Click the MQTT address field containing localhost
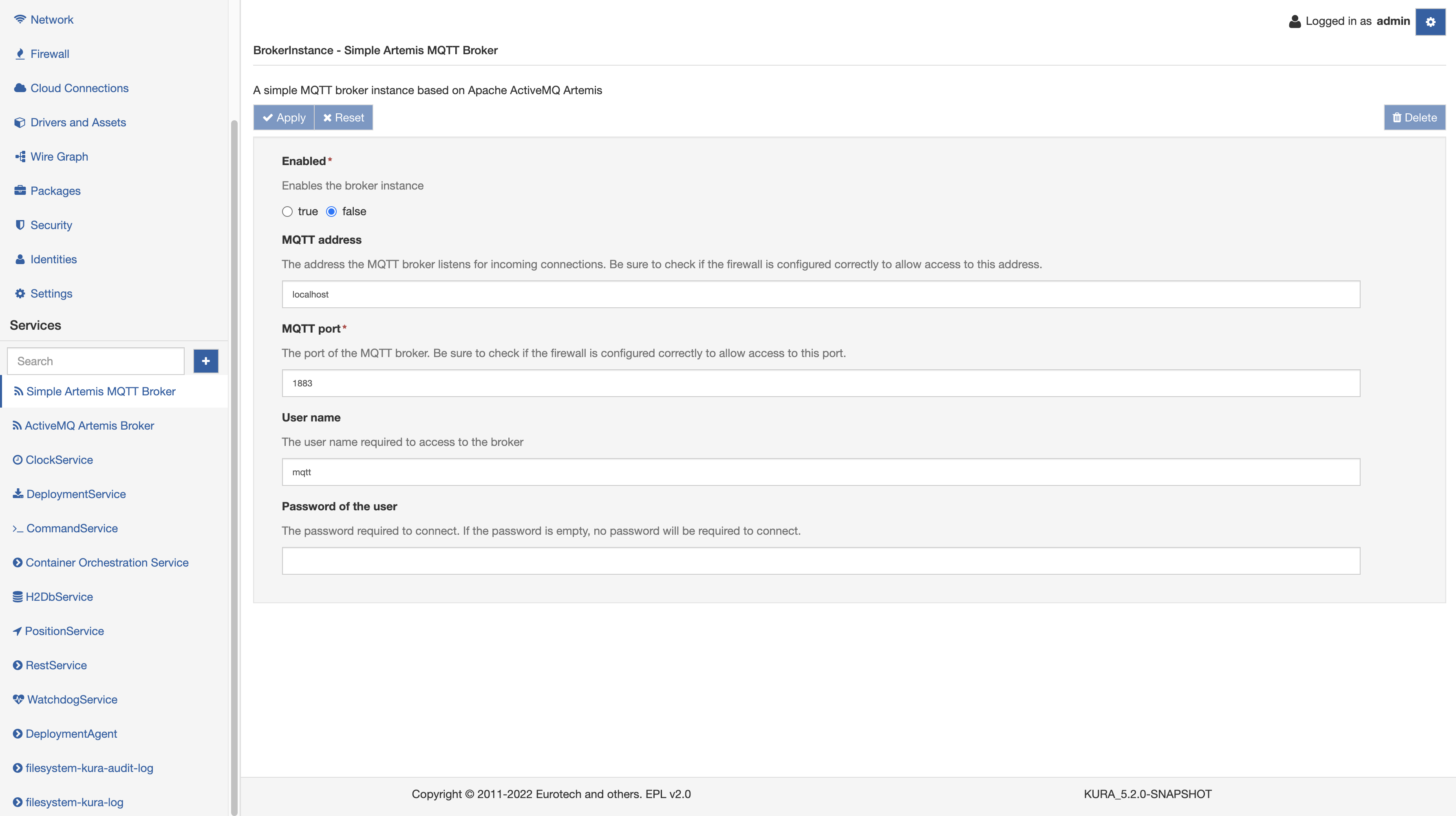Image resolution: width=1456 pixels, height=816 pixels. pos(821,294)
